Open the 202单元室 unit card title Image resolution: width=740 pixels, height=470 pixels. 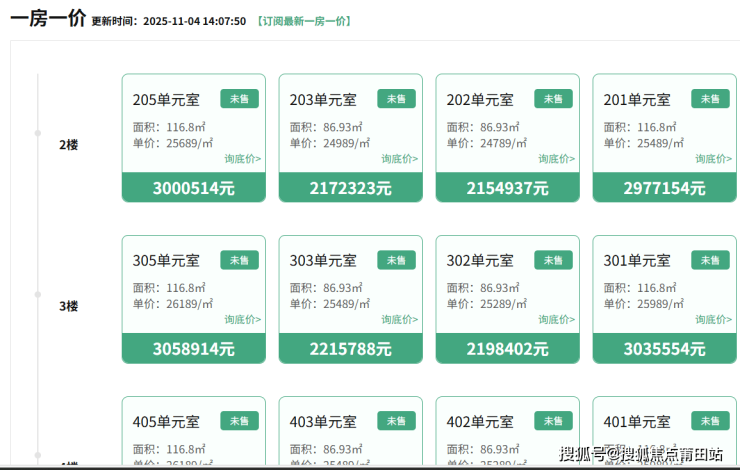tap(480, 100)
